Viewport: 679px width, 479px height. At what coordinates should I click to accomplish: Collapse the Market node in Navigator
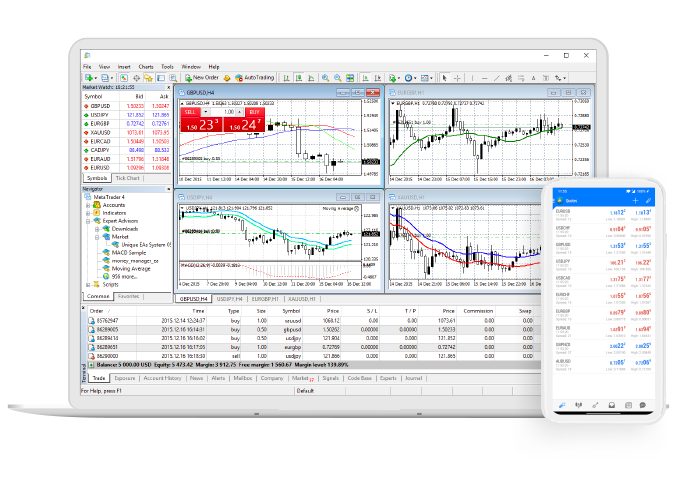[x=97, y=237]
